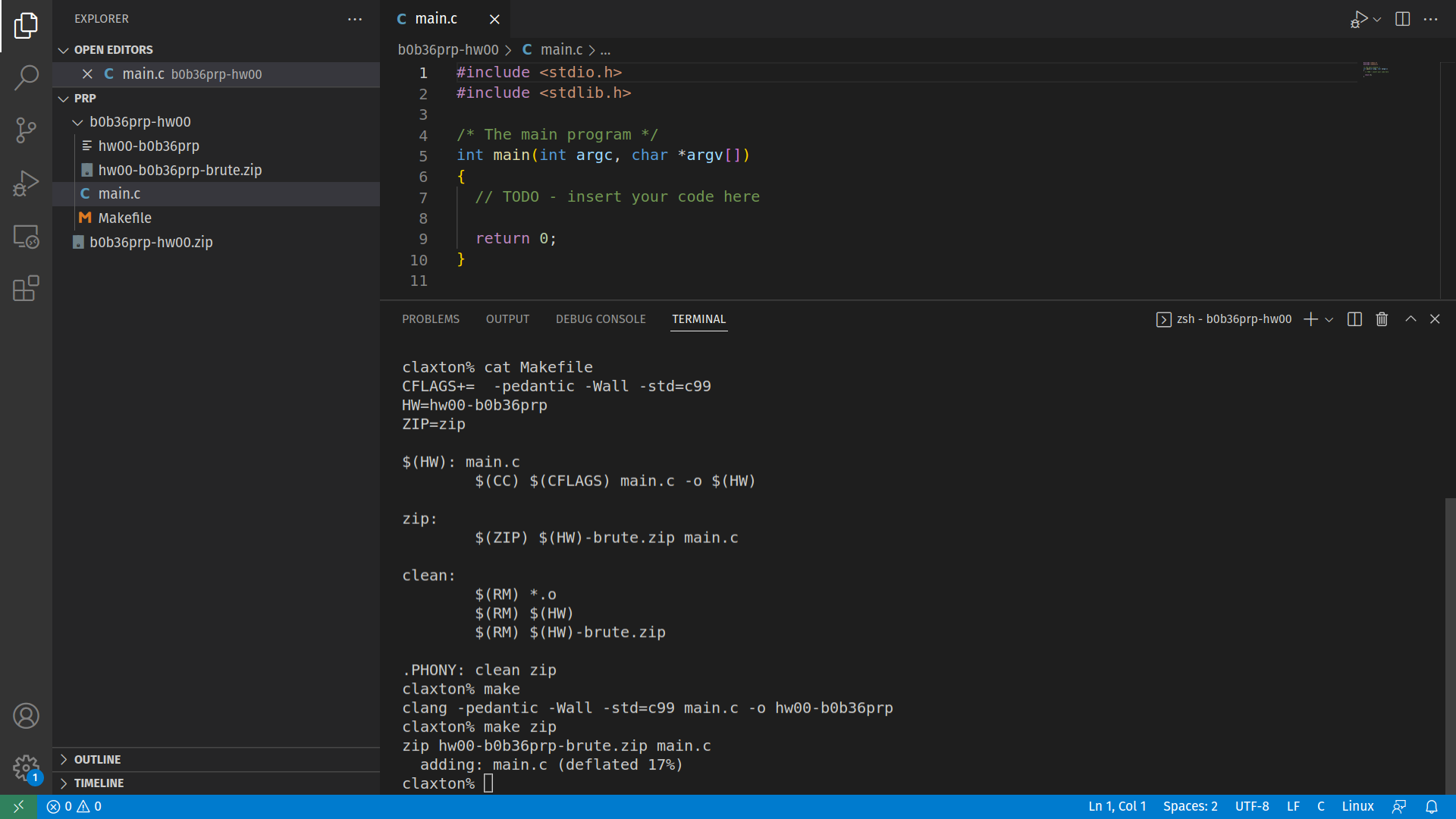Viewport: 1456px width, 819px height.
Task: Open the Remote Explorer view
Action: (26, 237)
